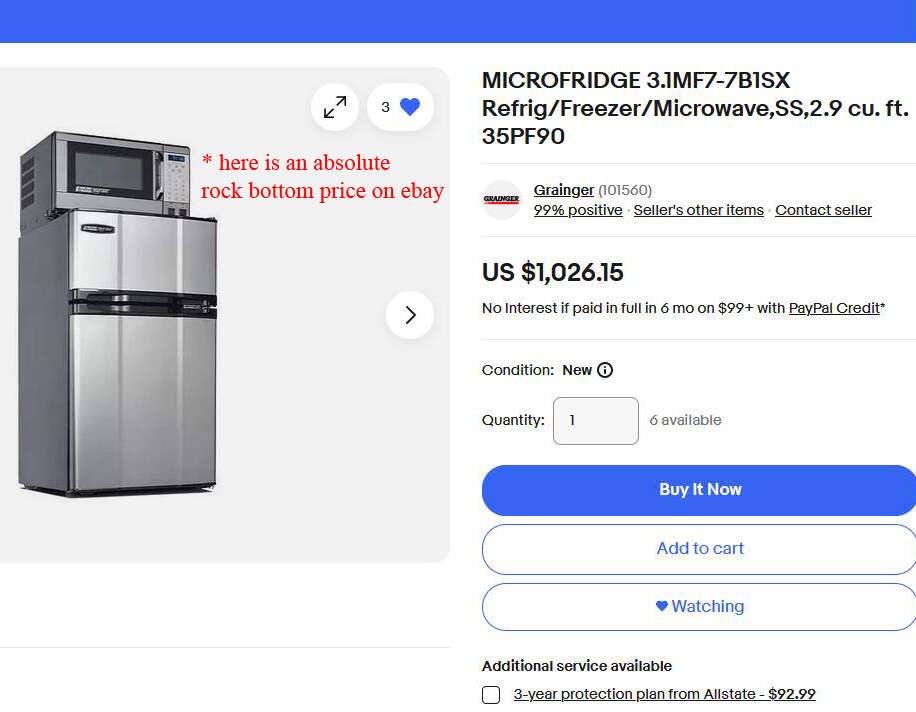Viewport: 916px width, 712px height.
Task: Open Seller's other items link
Action: (x=698, y=210)
